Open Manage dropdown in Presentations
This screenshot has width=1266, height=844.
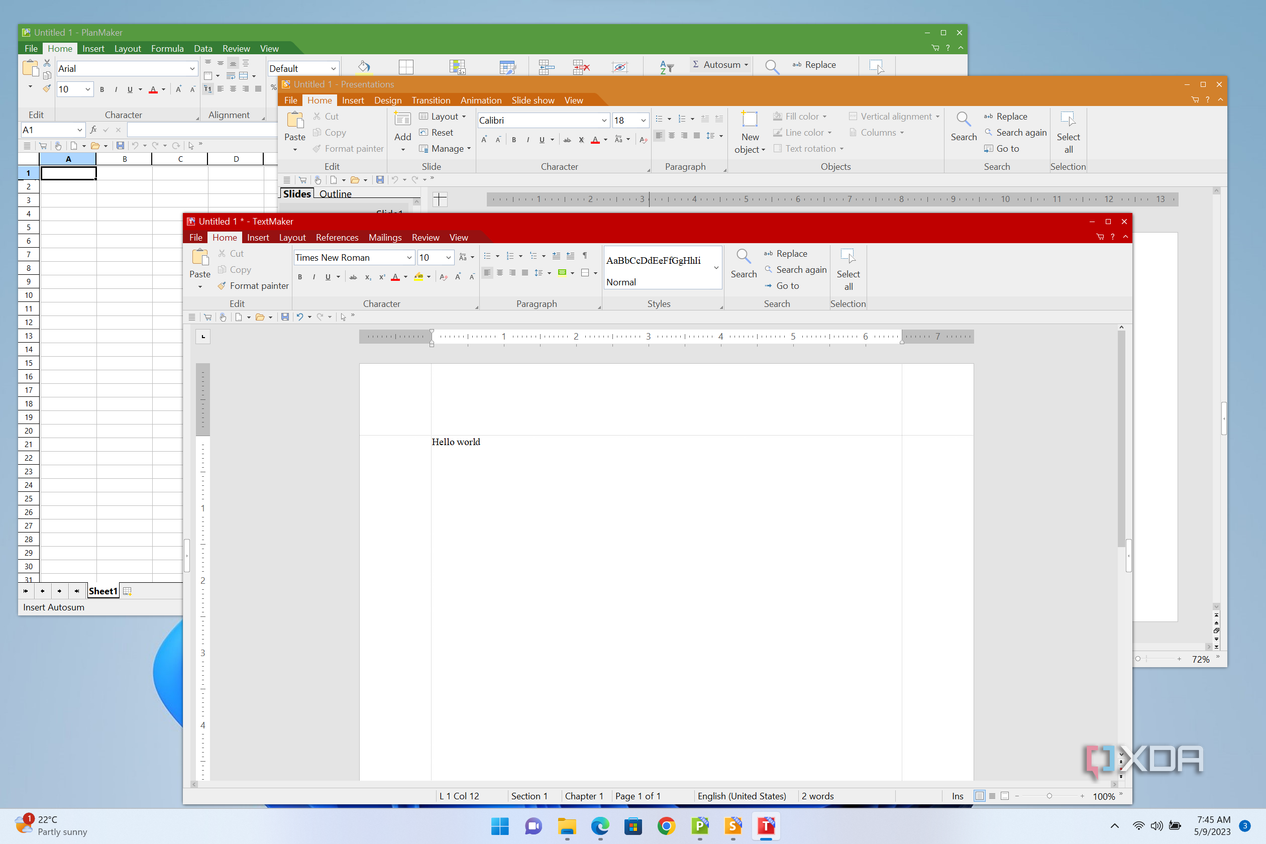(445, 149)
